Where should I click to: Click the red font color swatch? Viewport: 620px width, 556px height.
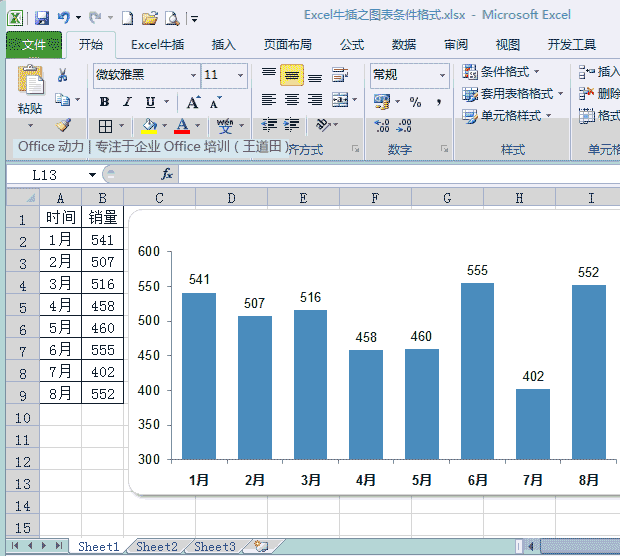182,127
